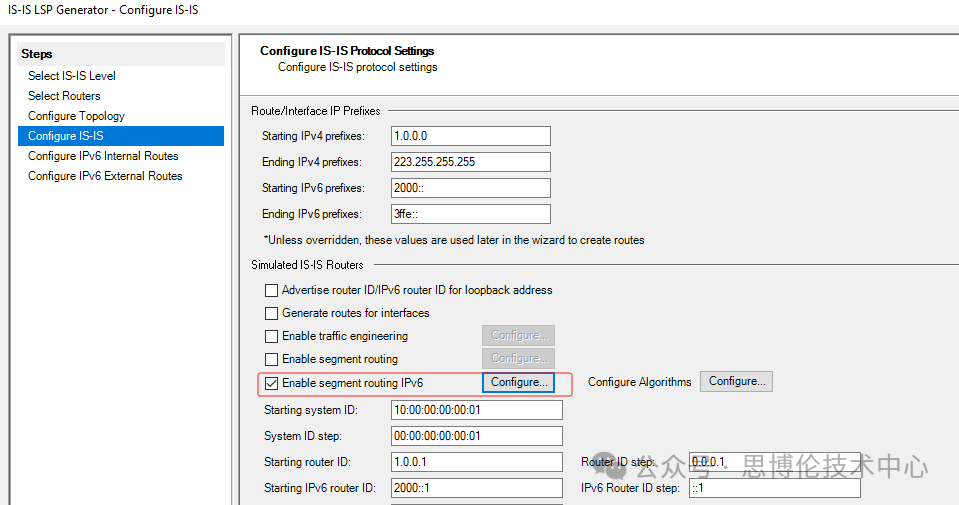Select the highlighted Configure IS-IS step
Viewport: 959px width, 505px height.
click(66, 136)
